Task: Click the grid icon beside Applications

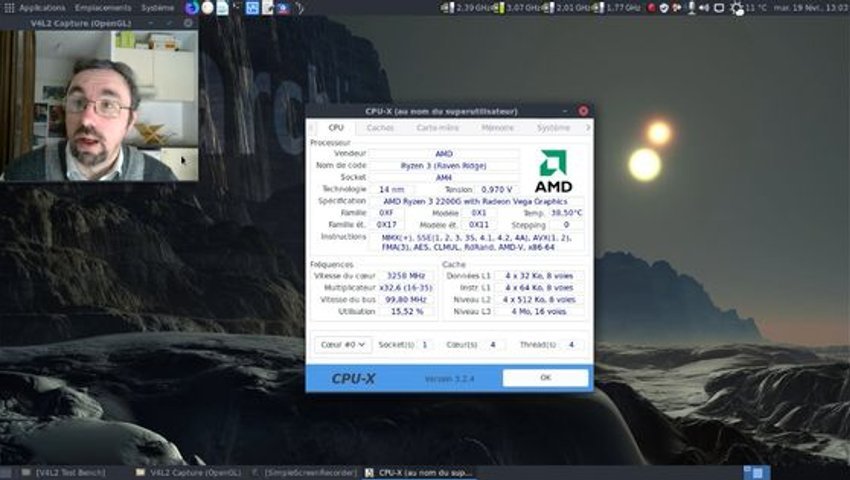Action: [9, 8]
